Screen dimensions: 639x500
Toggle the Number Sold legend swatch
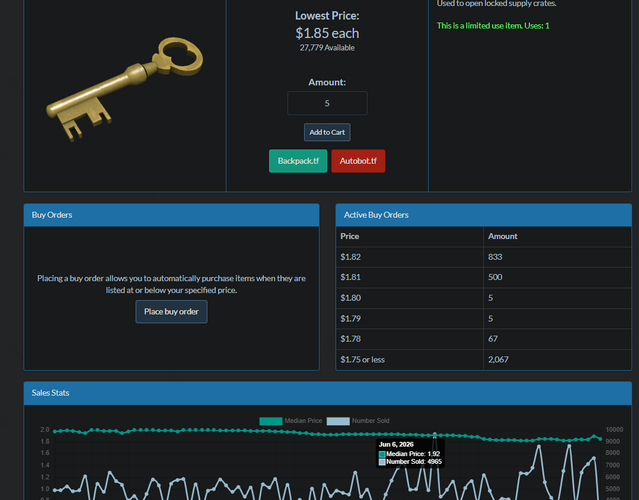pyautogui.click(x=338, y=421)
